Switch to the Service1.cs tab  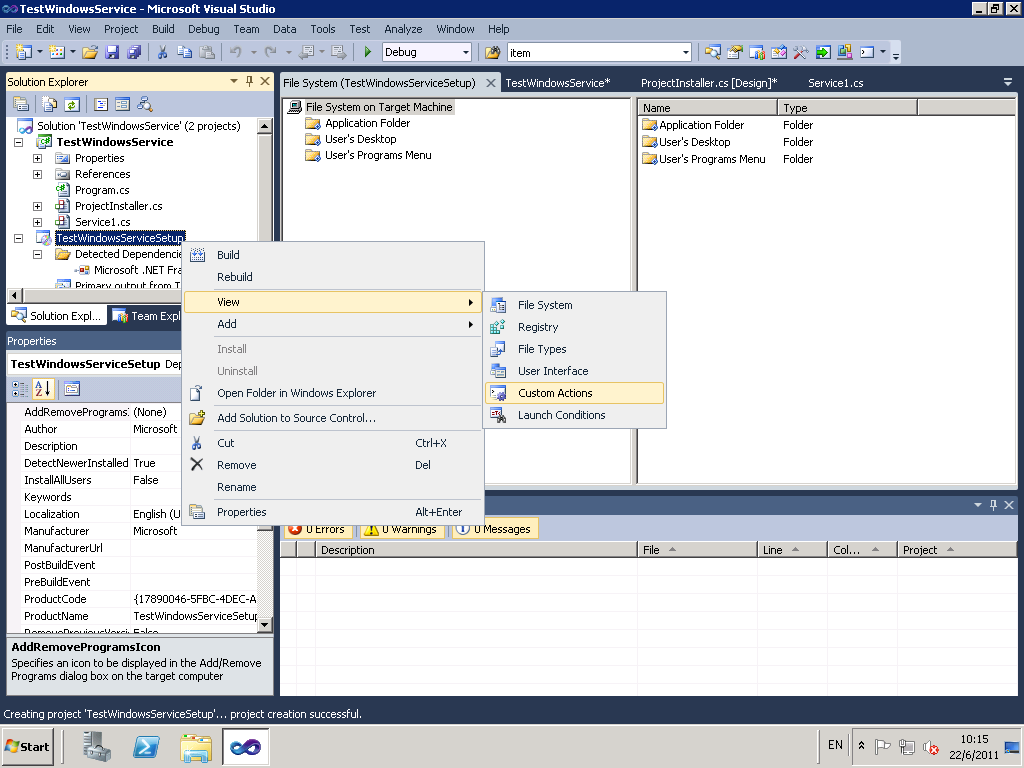836,83
